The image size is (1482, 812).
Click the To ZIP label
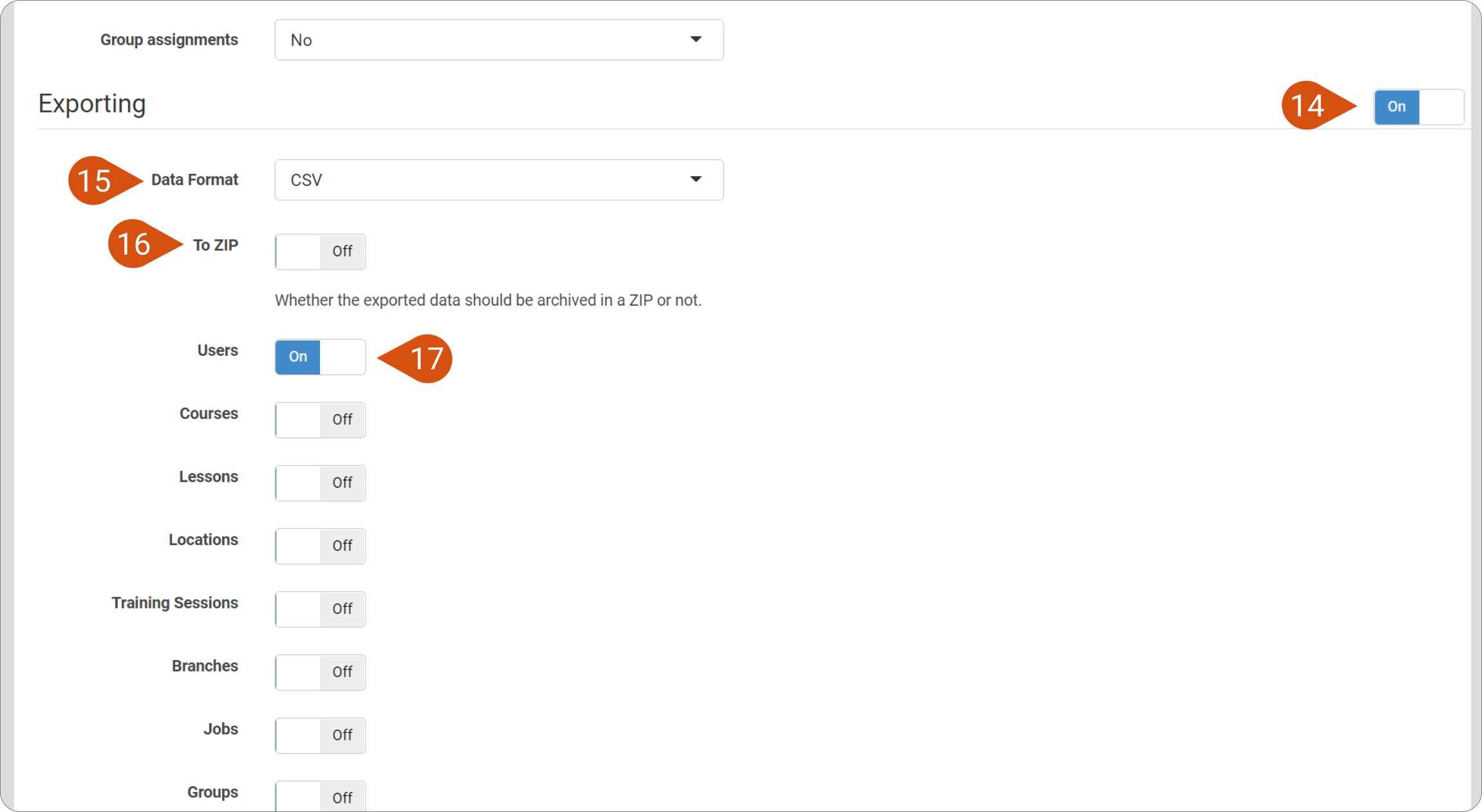pyautogui.click(x=216, y=246)
